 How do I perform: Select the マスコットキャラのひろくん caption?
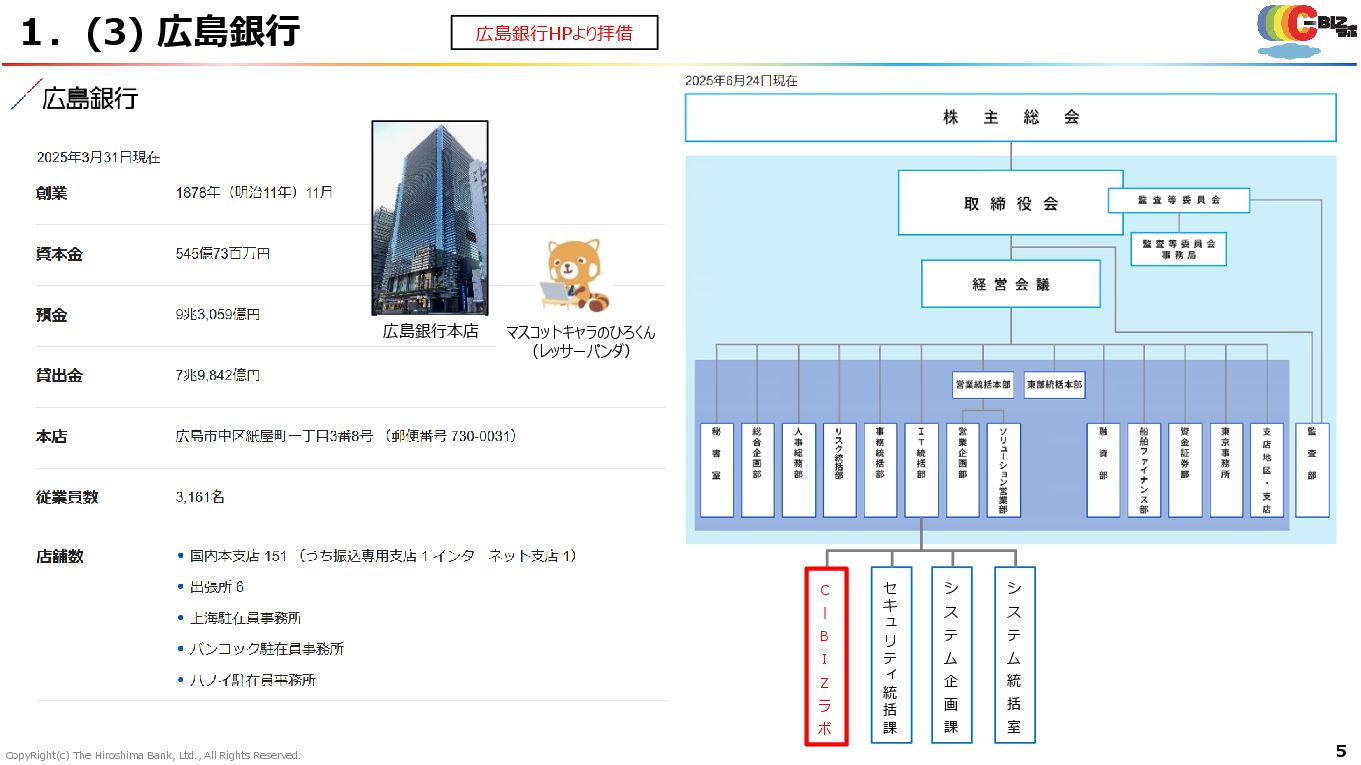pyautogui.click(x=581, y=341)
